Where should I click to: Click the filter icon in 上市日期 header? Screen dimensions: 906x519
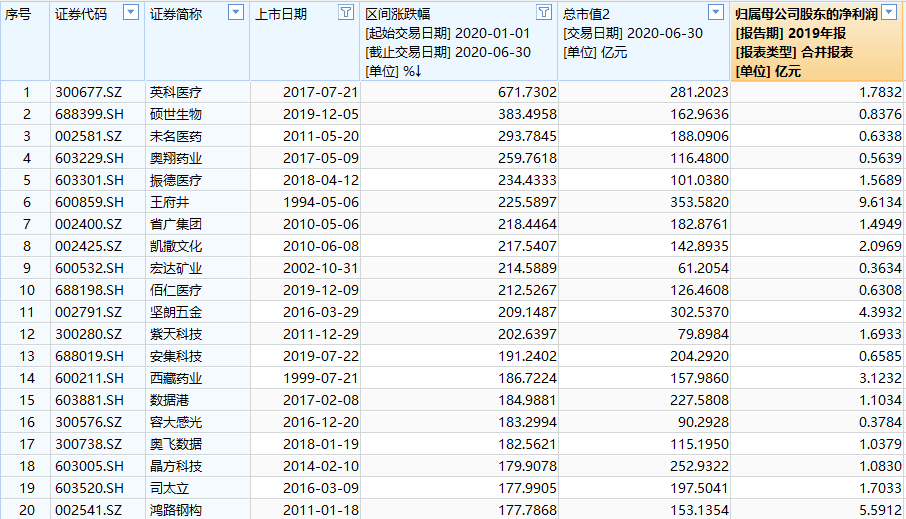click(x=346, y=12)
